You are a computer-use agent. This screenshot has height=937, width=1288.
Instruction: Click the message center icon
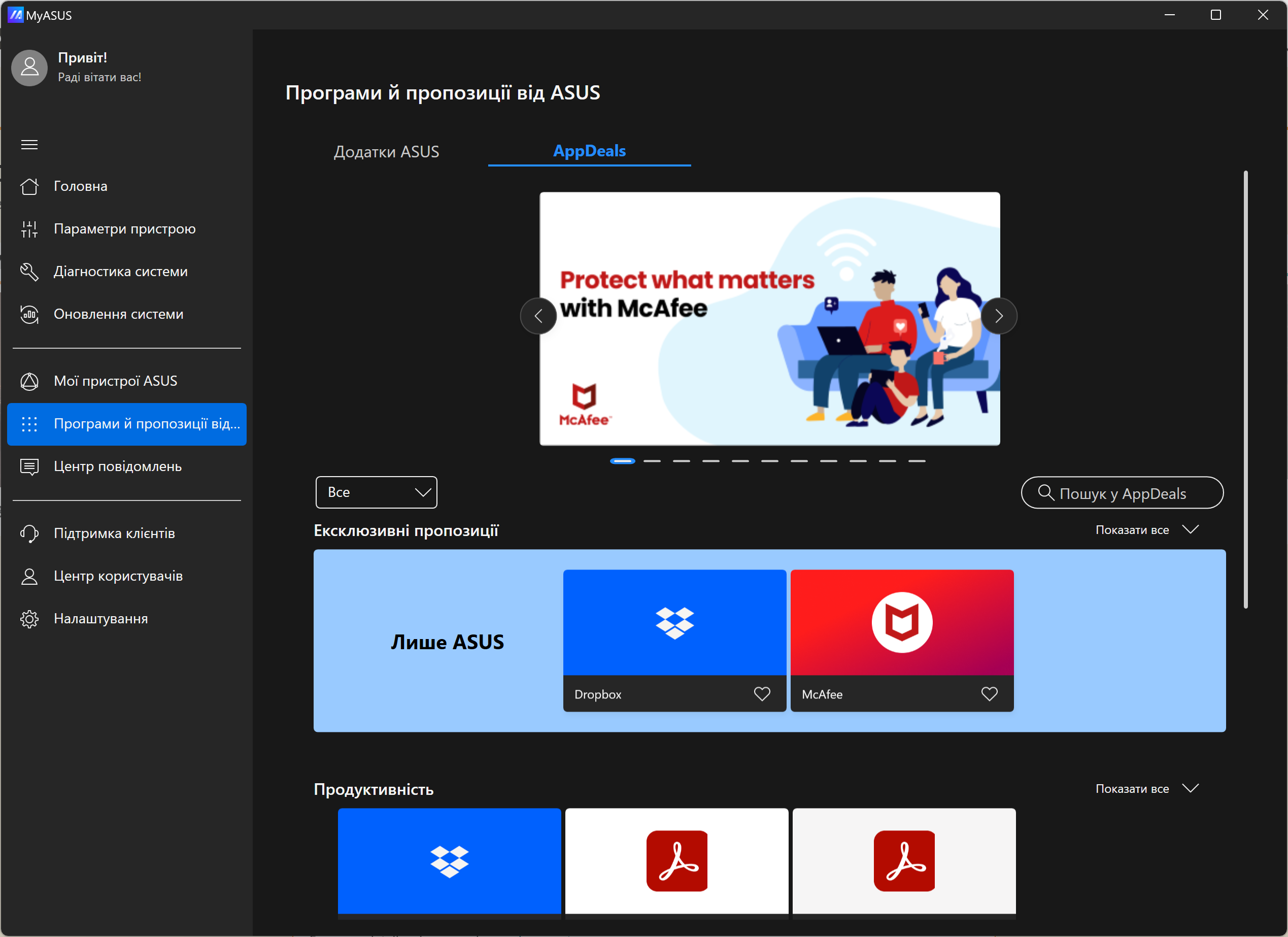[x=29, y=467]
